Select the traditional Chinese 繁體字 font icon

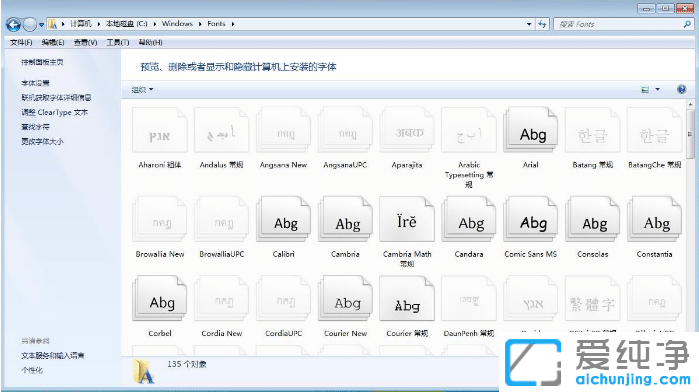pyautogui.click(x=592, y=298)
